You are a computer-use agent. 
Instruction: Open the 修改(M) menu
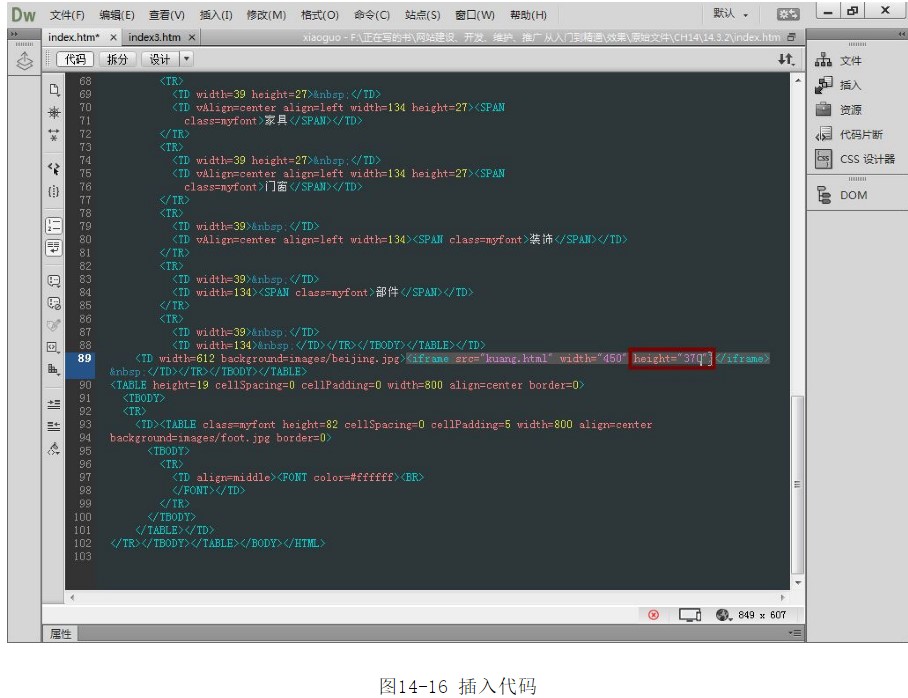click(x=266, y=15)
